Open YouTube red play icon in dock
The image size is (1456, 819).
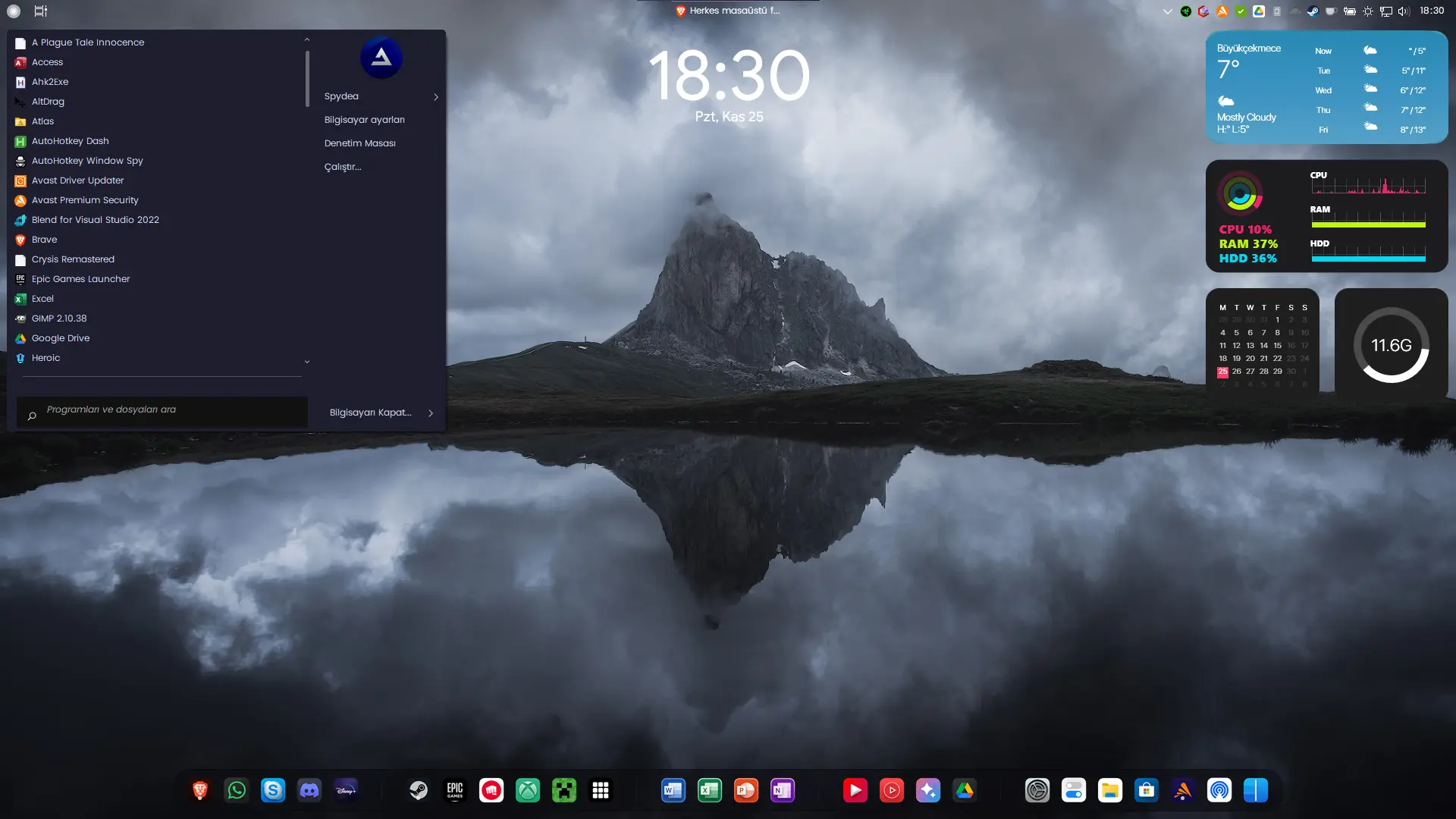[x=855, y=790]
